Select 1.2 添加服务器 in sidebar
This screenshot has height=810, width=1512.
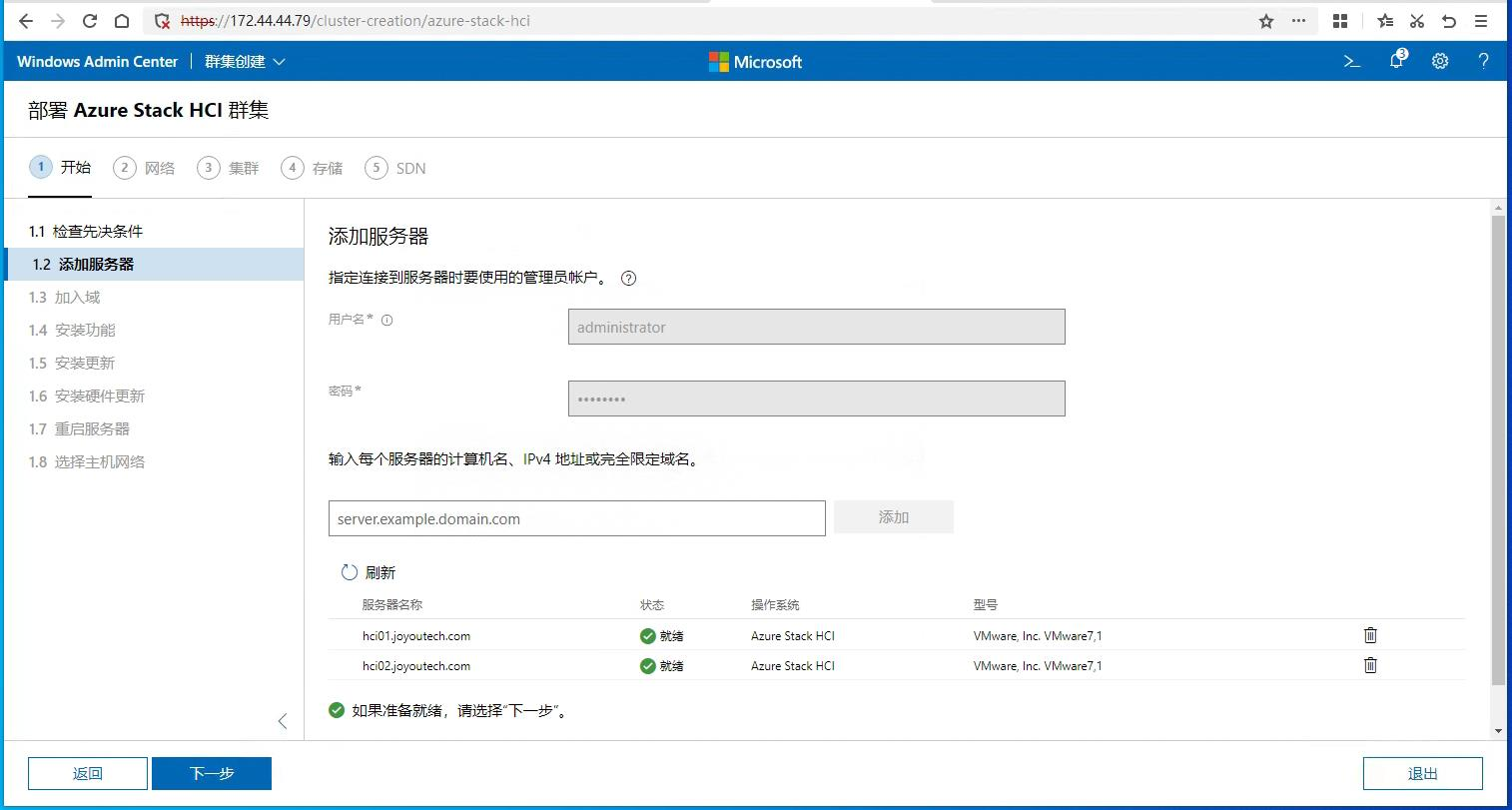click(x=154, y=265)
